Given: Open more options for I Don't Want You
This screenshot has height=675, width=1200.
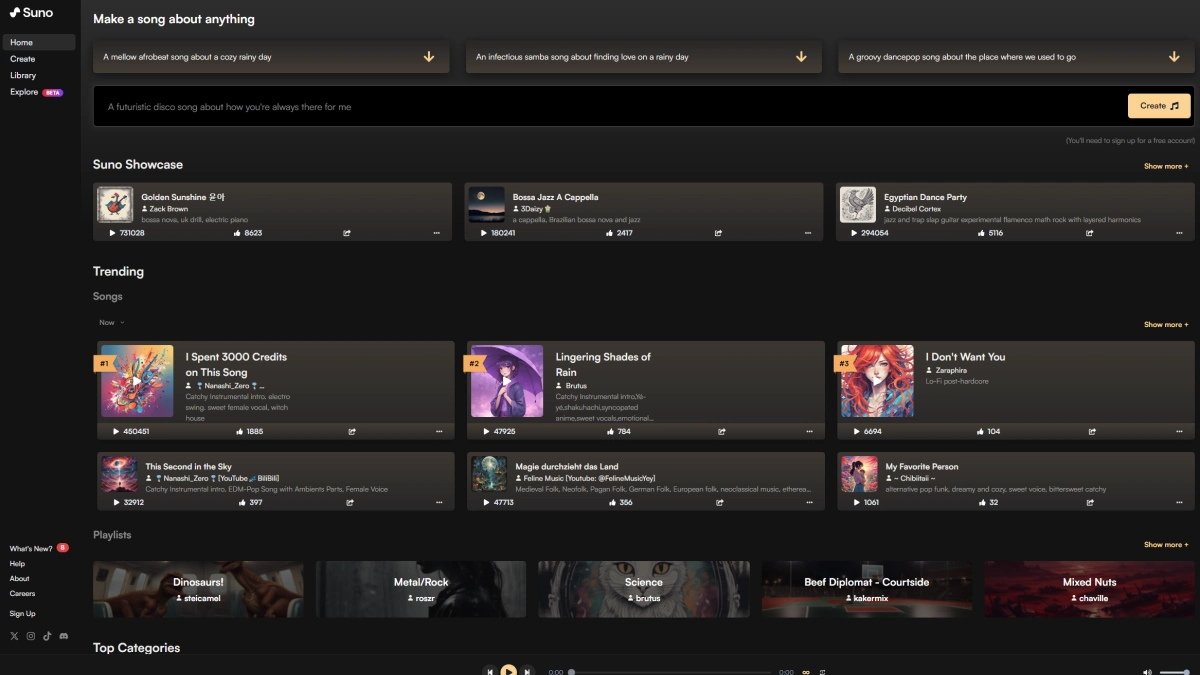Looking at the screenshot, I should click(x=1181, y=432).
